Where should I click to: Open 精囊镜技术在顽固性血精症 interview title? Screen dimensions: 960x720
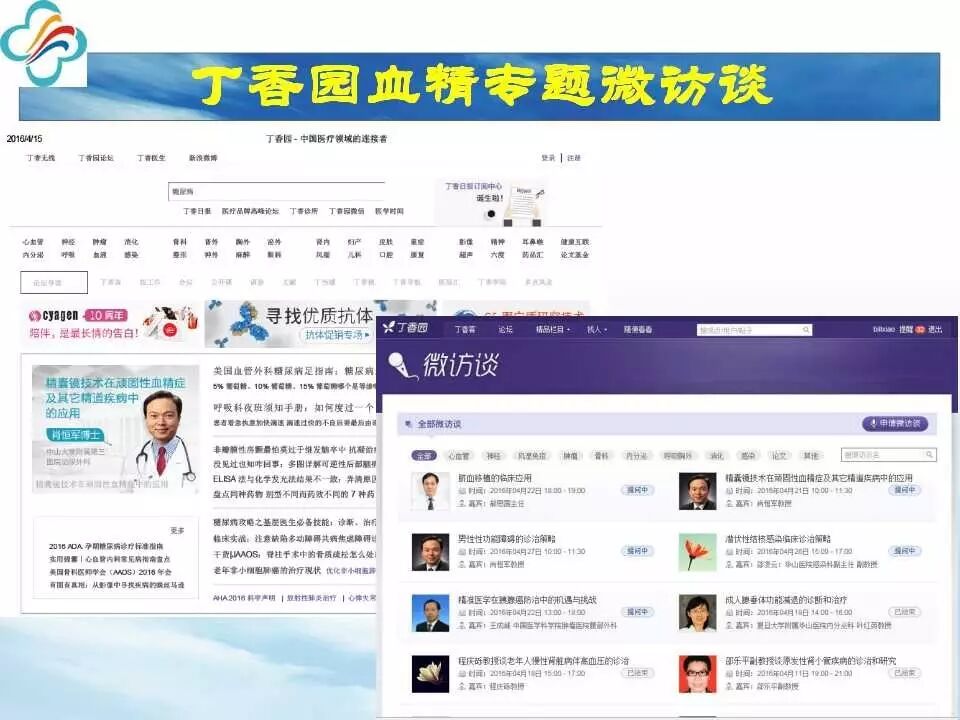(819, 478)
